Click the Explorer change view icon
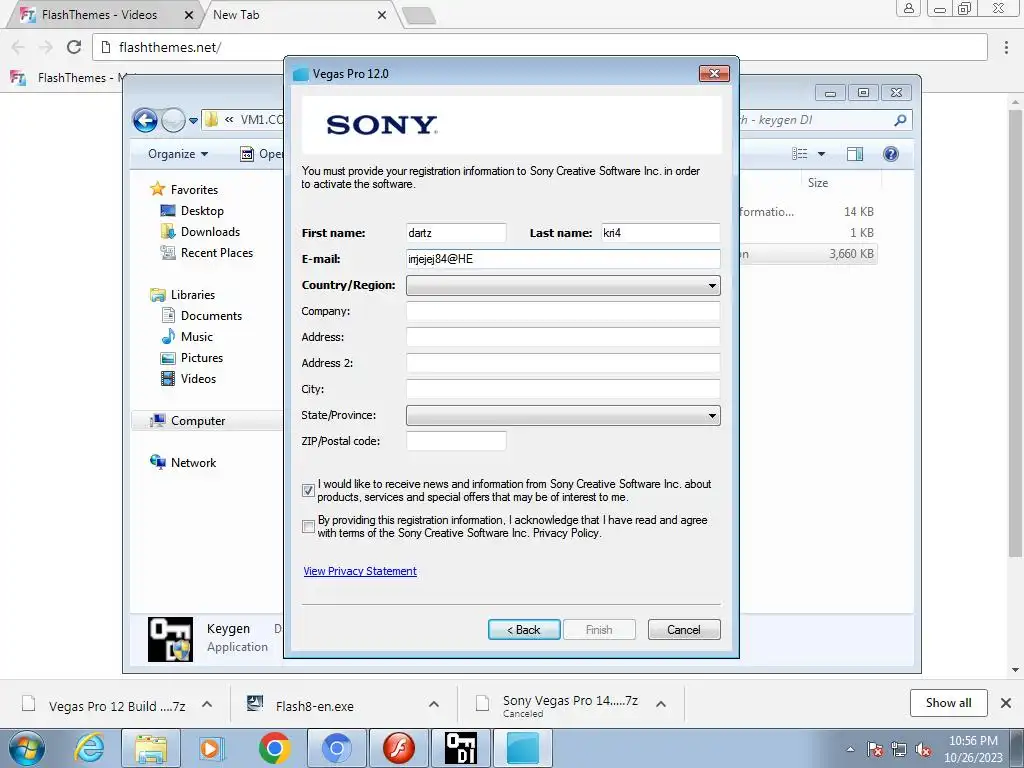 pyautogui.click(x=799, y=153)
